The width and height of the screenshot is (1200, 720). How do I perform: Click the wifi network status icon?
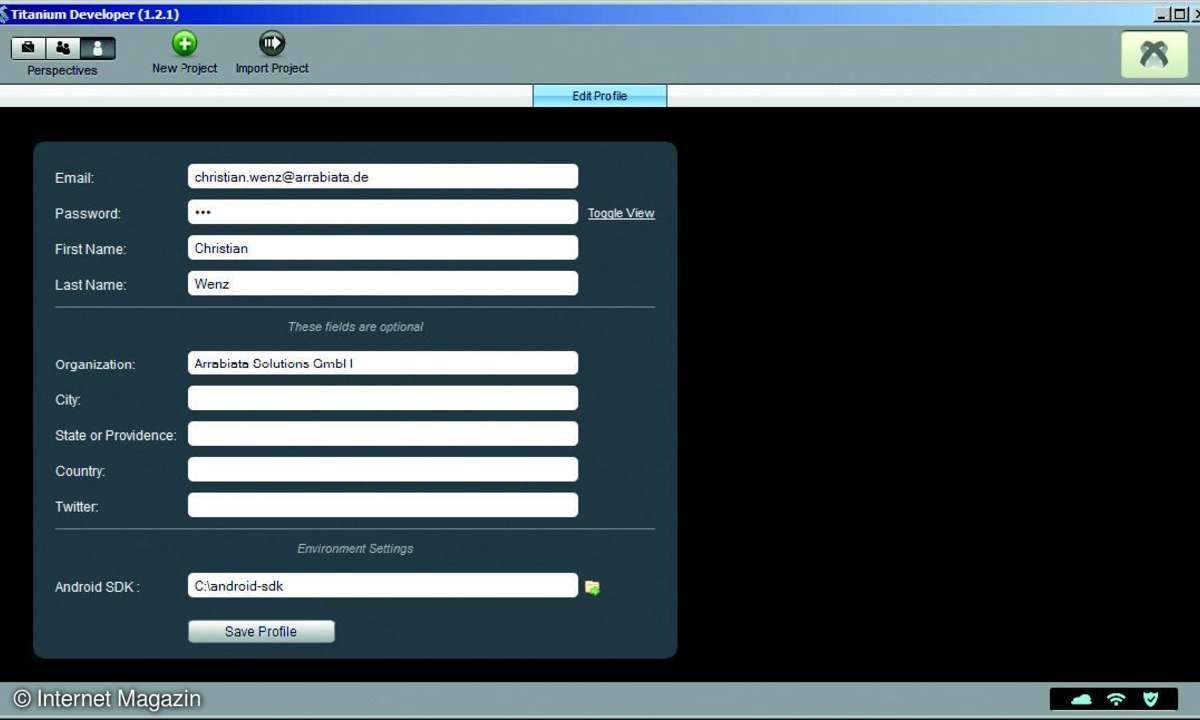(x=1116, y=699)
